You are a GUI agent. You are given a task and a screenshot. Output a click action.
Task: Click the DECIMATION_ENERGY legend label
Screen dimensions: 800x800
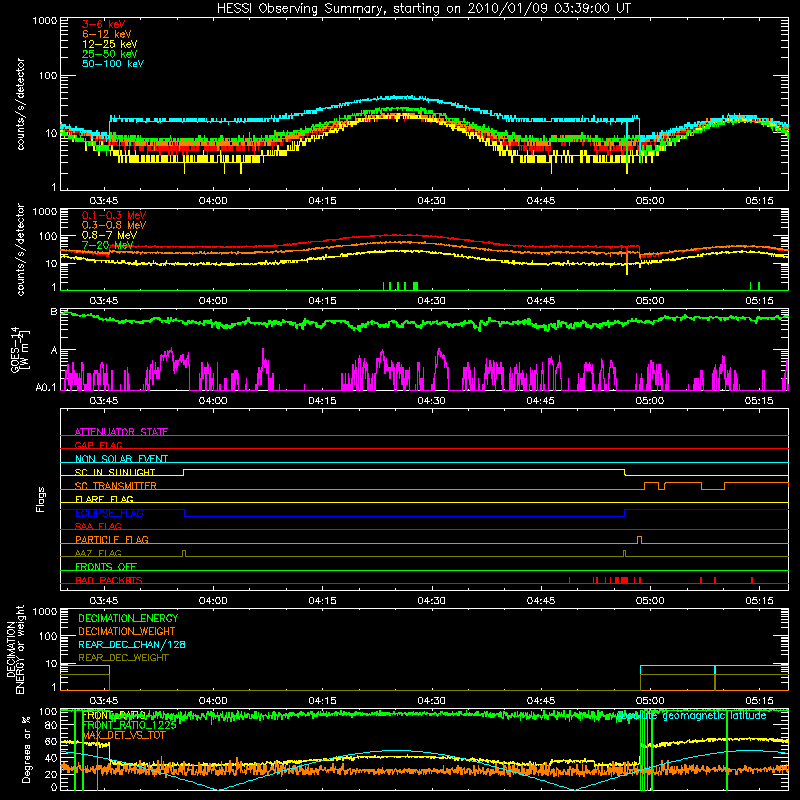(128, 618)
